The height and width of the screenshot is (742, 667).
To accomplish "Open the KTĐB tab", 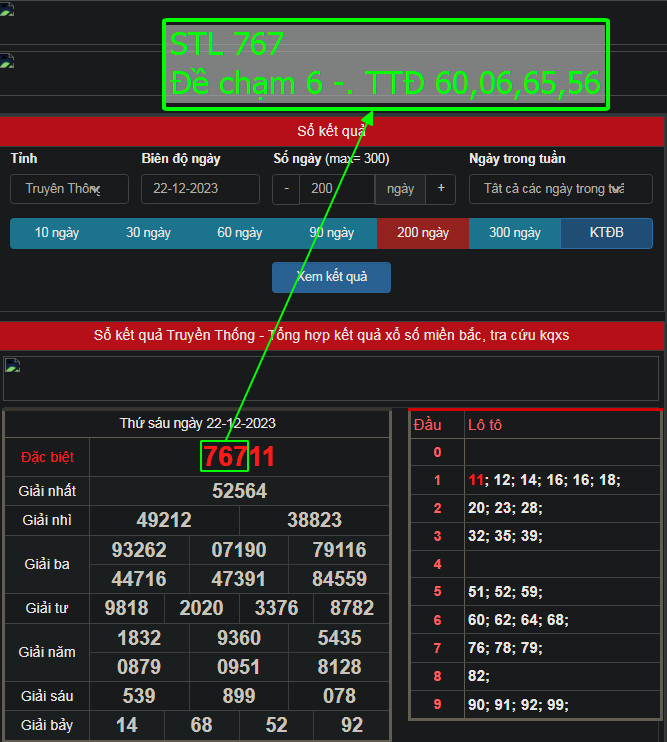I will click(x=606, y=233).
